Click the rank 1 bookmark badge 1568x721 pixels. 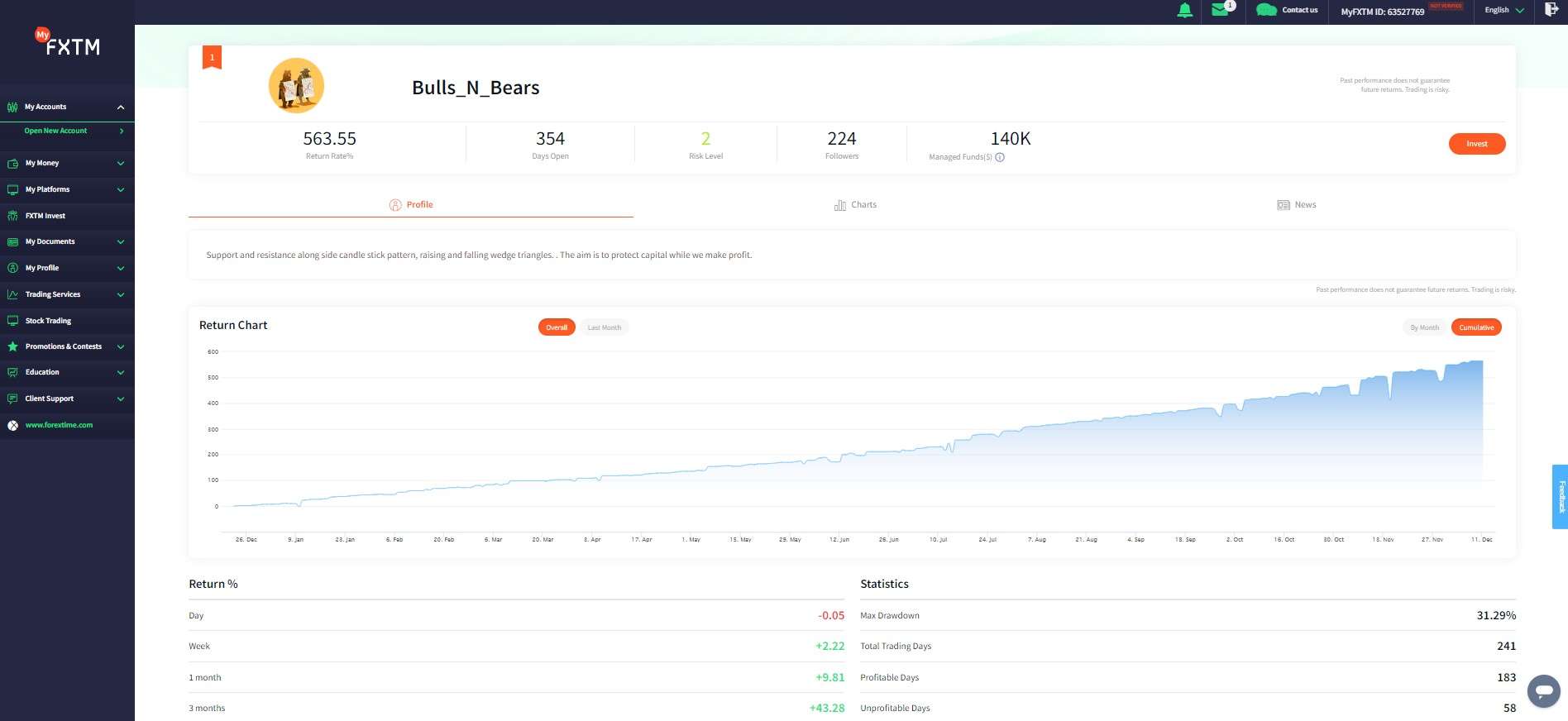click(212, 57)
